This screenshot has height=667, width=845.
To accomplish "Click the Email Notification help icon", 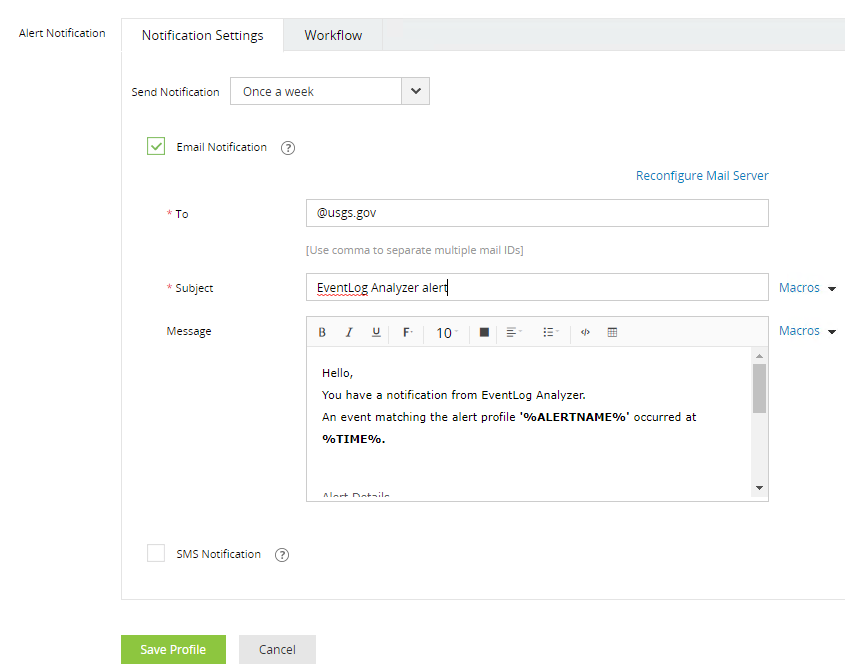I will click(x=288, y=148).
